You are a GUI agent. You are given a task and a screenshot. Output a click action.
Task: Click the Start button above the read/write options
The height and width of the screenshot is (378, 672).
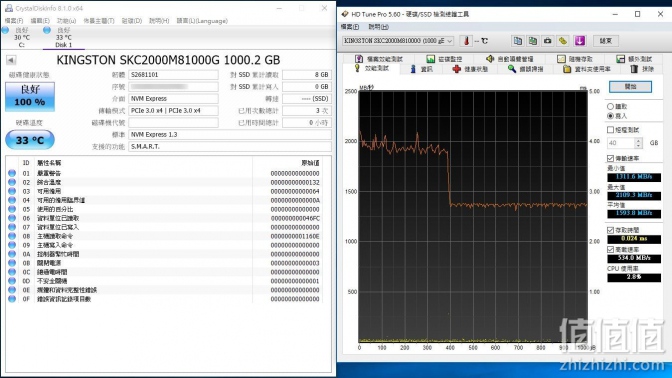point(630,87)
